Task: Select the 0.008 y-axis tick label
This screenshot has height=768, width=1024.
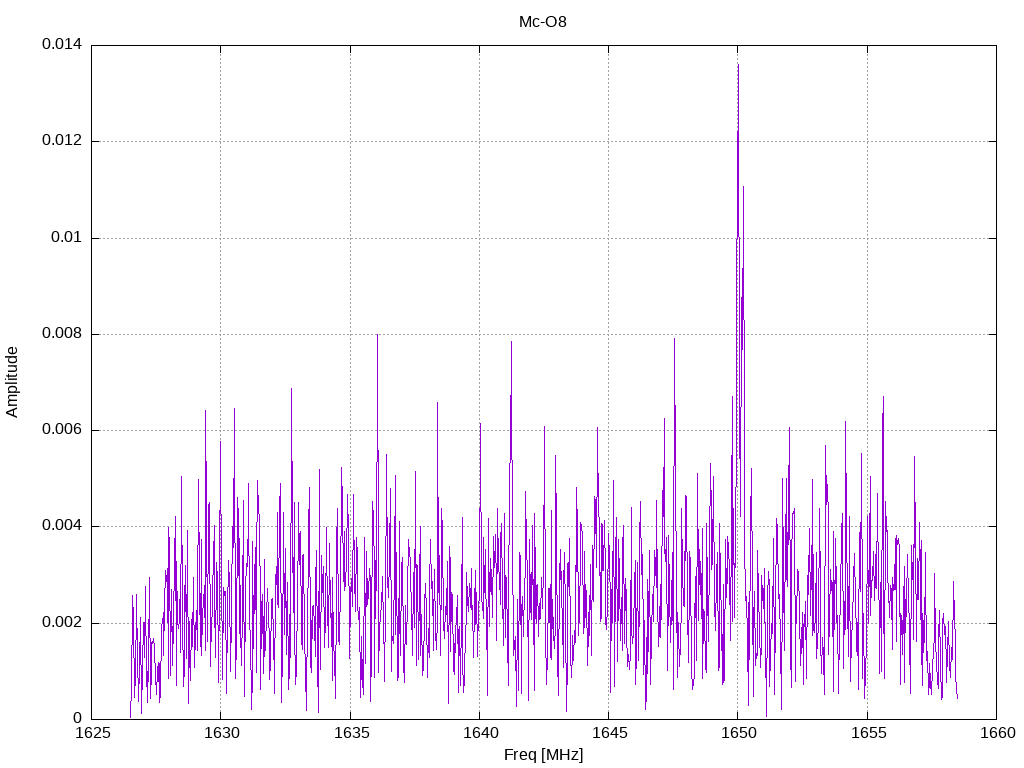Action: [x=61, y=334]
